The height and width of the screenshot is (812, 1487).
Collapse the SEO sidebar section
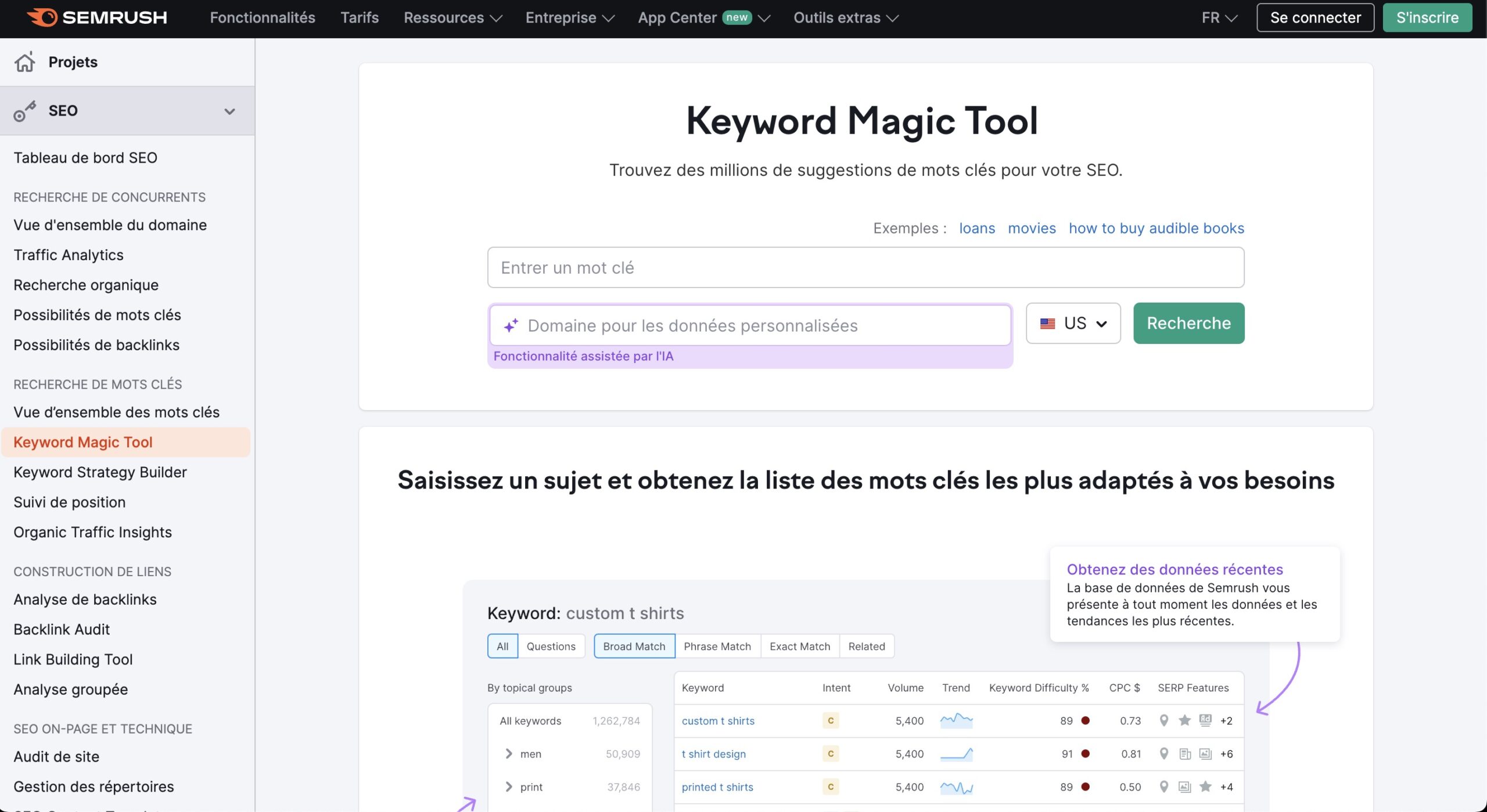click(x=229, y=111)
